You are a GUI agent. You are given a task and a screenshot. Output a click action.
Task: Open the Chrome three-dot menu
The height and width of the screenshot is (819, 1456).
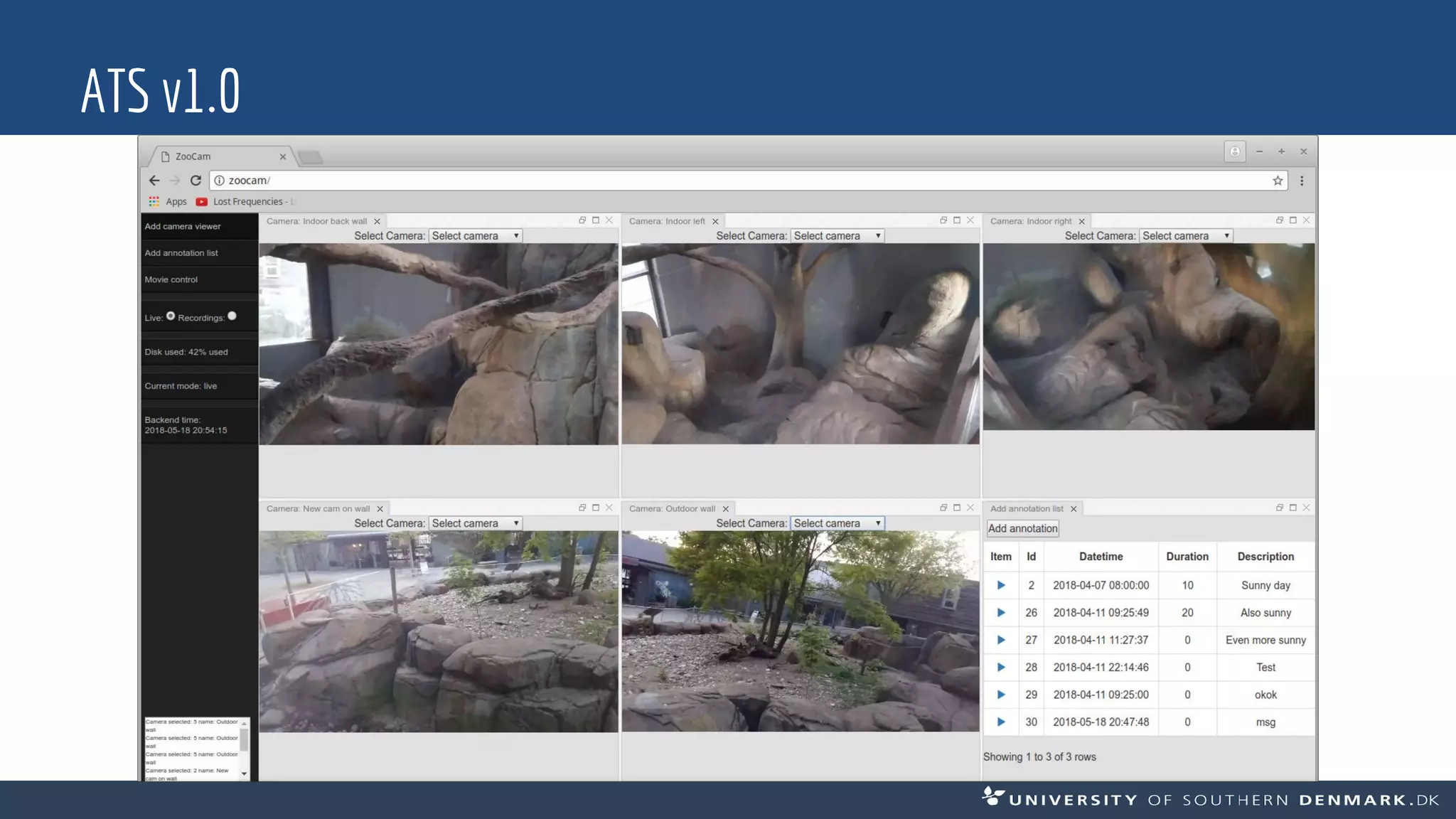(1302, 181)
